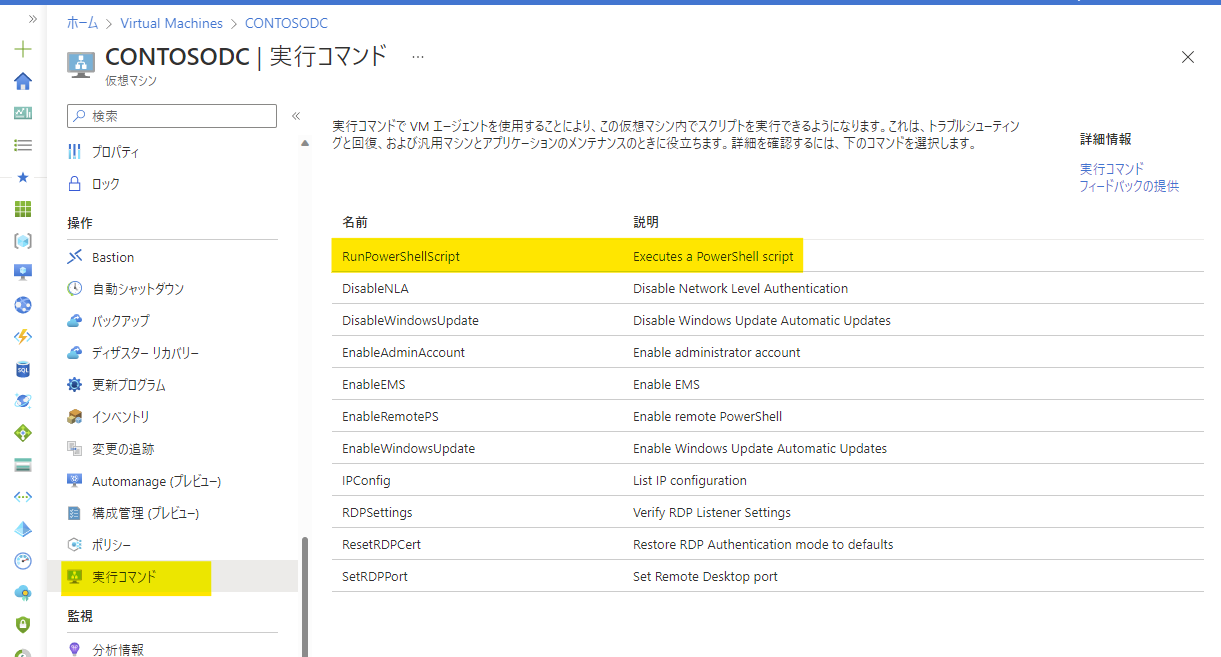Viewport: 1221px width, 657px height.
Task: Open the Dashboard chart icon
Action: tap(23, 113)
